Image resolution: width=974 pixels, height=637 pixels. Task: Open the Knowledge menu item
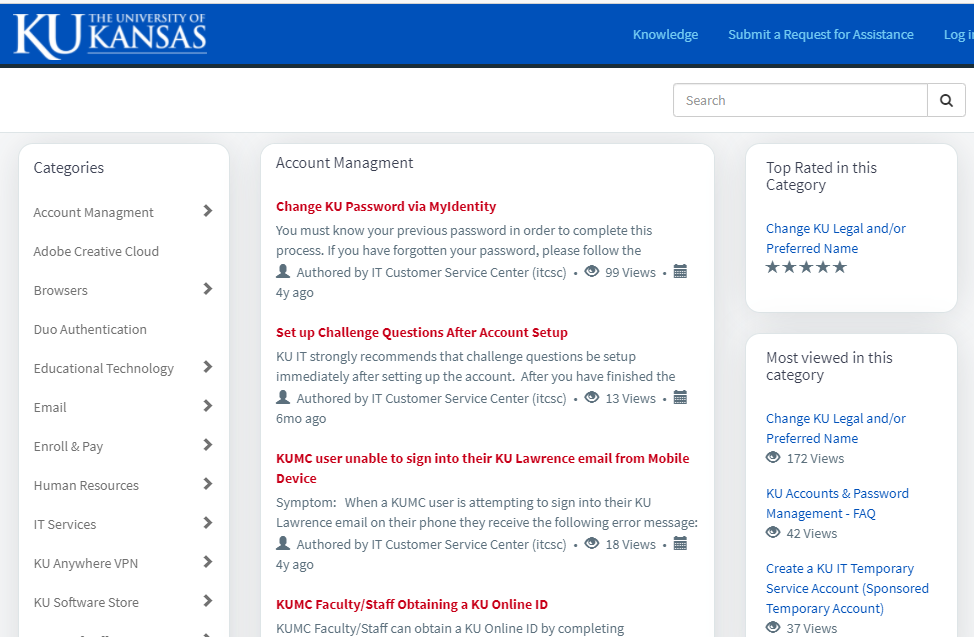pyautogui.click(x=665, y=34)
